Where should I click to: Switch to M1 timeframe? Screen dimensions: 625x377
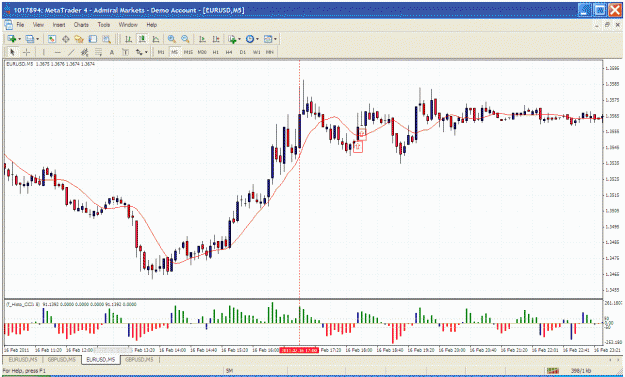coord(161,52)
